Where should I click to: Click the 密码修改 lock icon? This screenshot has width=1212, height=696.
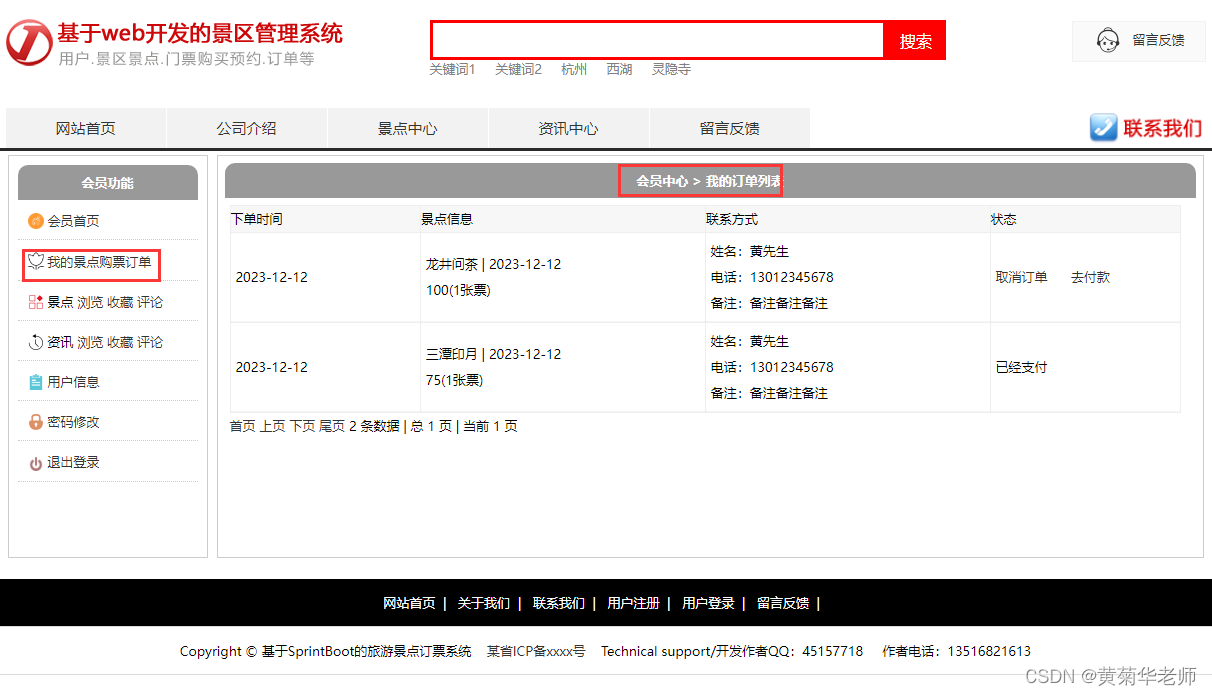[x=36, y=422]
